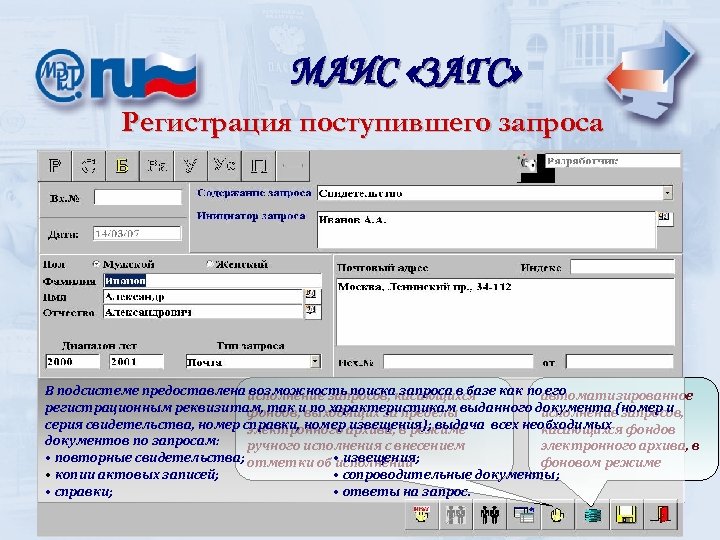Viewport: 720px width, 540px height.
Task: Click the 'У' toolbar button
Action: (191, 166)
